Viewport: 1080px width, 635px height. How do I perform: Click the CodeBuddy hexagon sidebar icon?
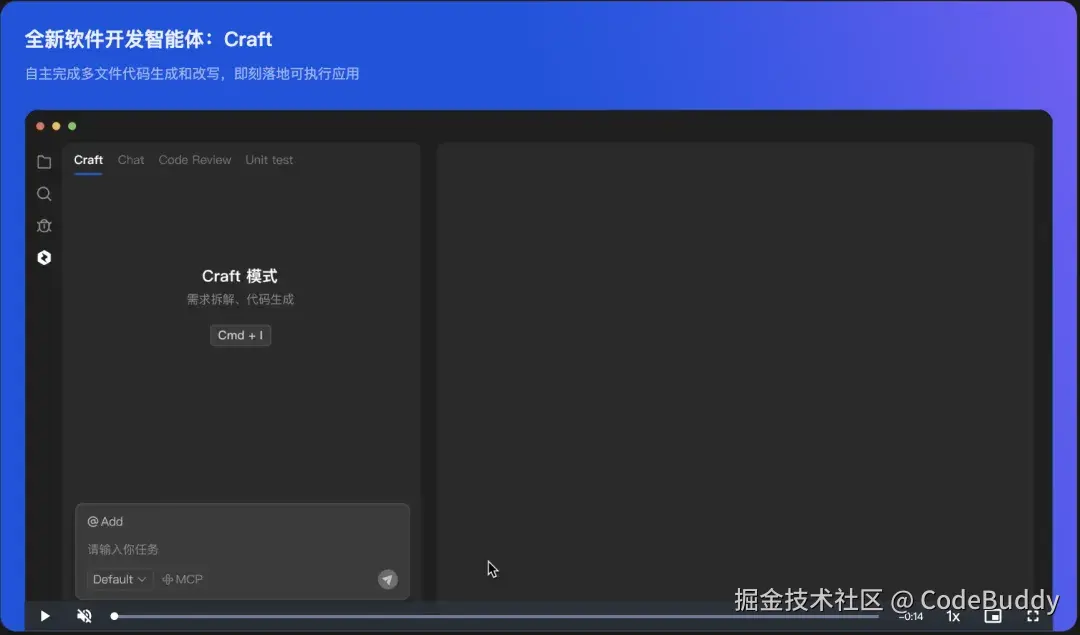point(43,257)
